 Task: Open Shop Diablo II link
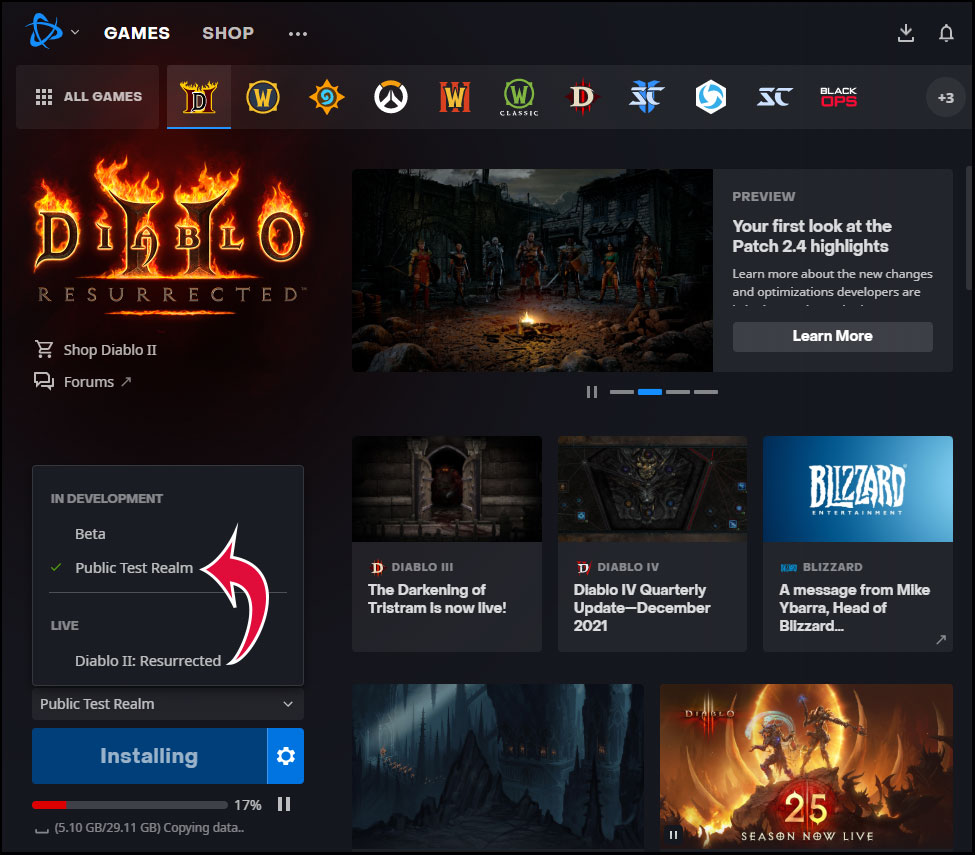click(x=110, y=350)
